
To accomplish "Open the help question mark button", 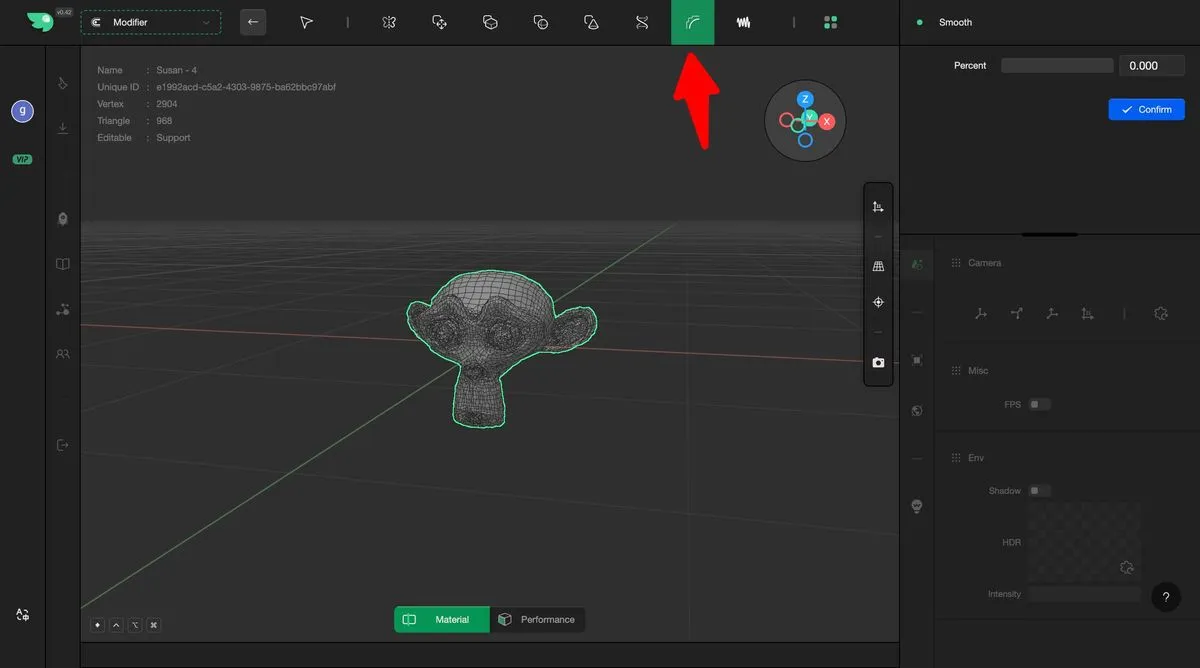I will pos(1166,597).
